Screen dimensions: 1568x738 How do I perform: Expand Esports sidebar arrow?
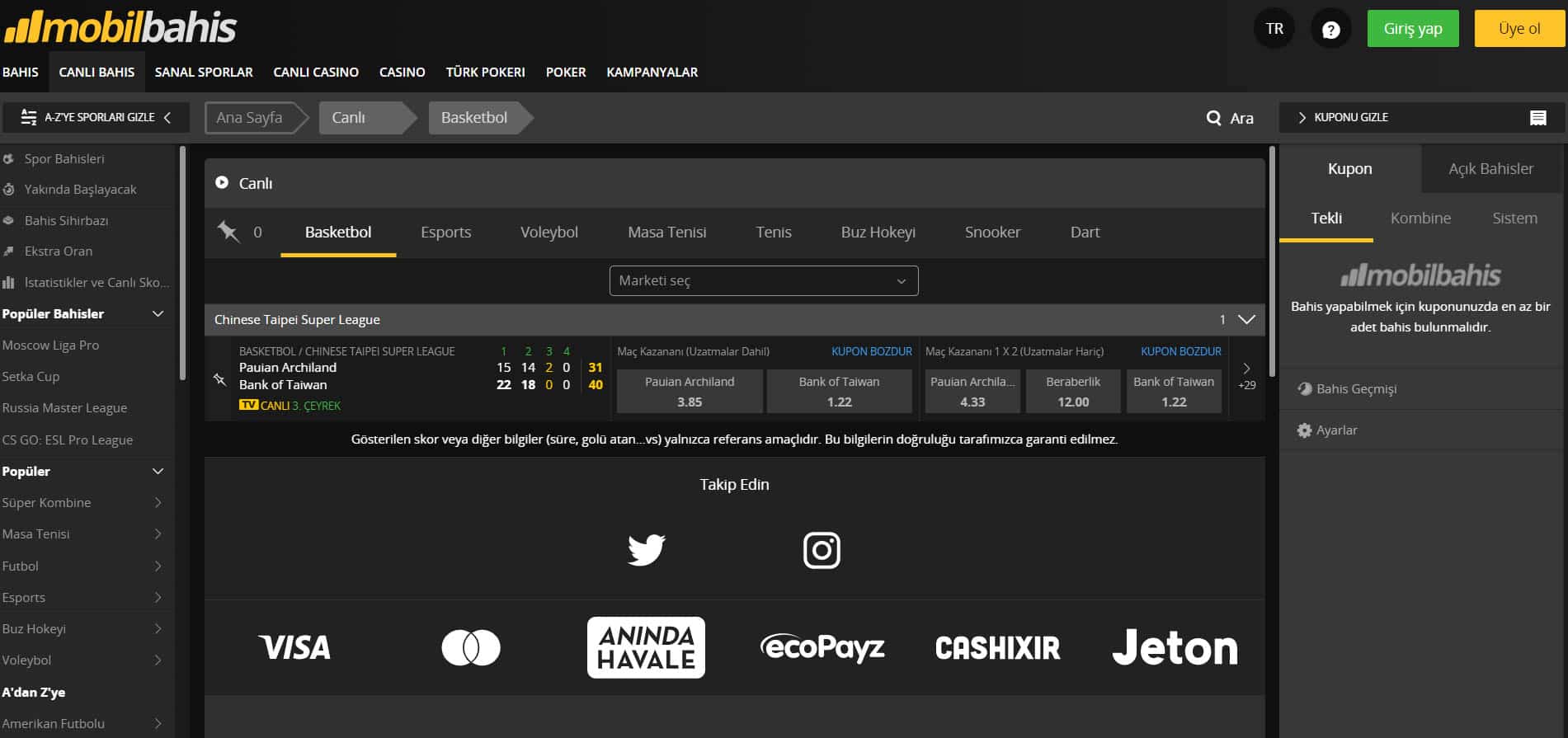click(158, 597)
